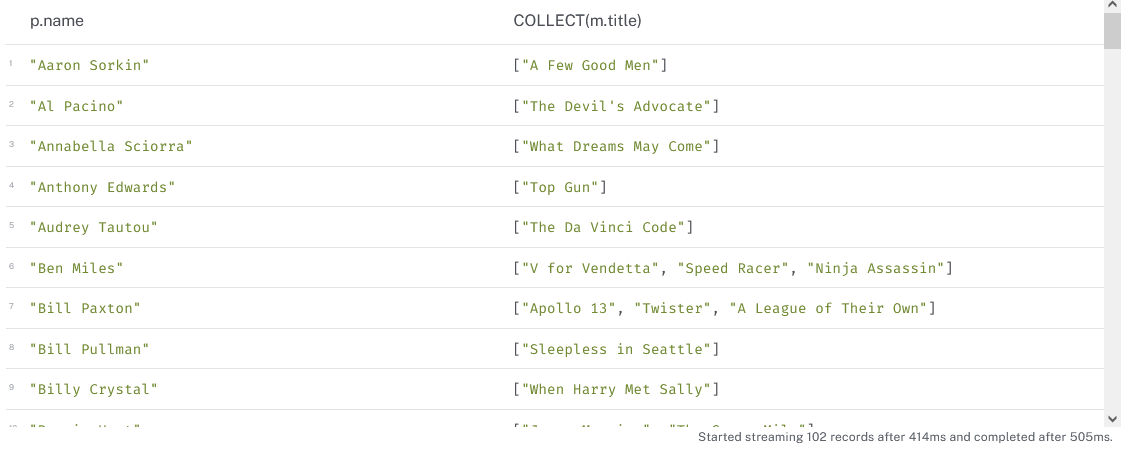Click the vertical scrollbar thumb
The width and height of the screenshot is (1127, 452).
1113,31
